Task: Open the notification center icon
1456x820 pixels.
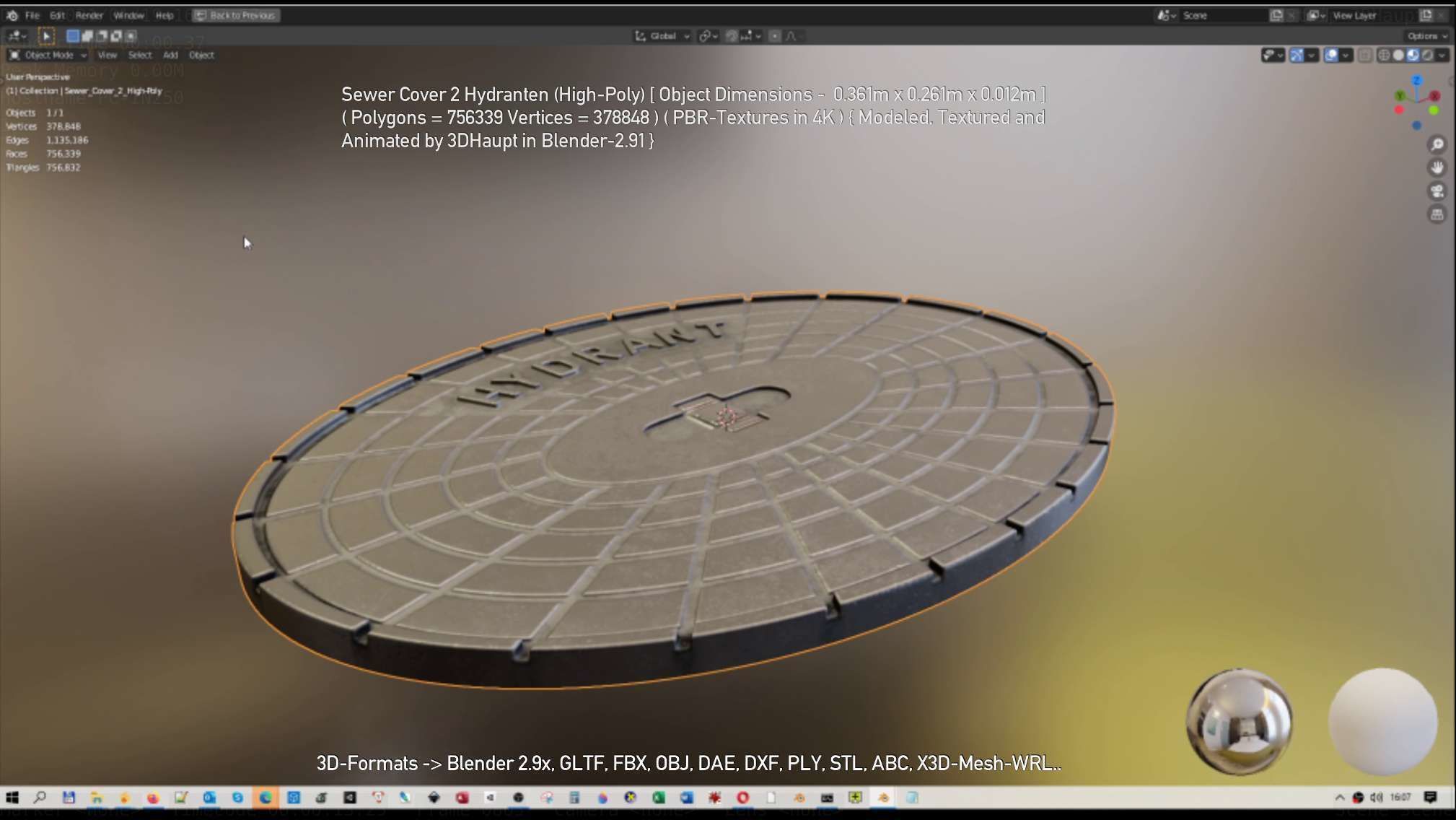Action: pos(1430,798)
